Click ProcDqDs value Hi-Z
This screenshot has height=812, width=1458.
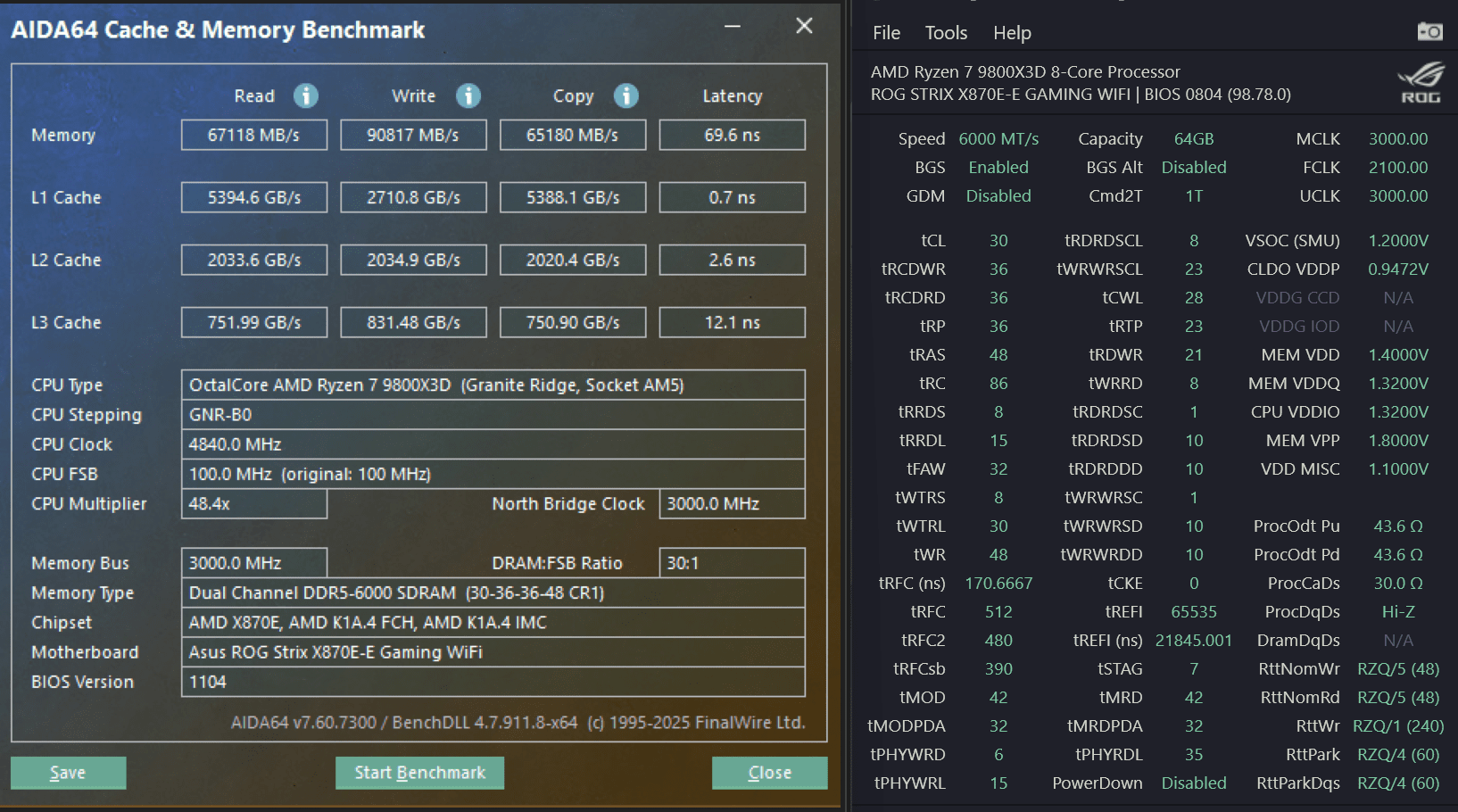click(1398, 612)
